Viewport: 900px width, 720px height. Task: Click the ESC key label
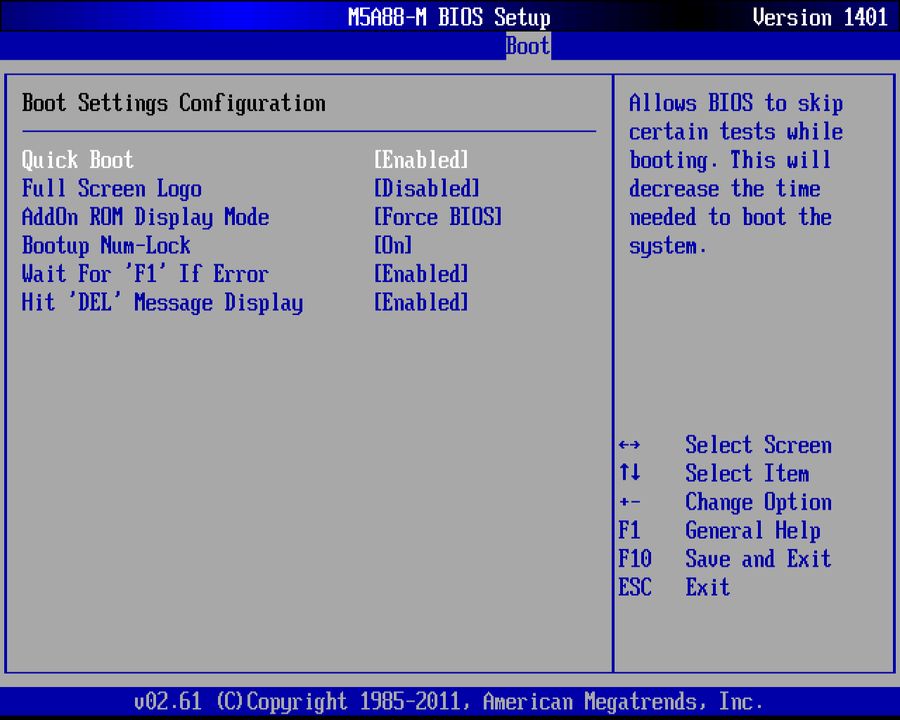635,587
